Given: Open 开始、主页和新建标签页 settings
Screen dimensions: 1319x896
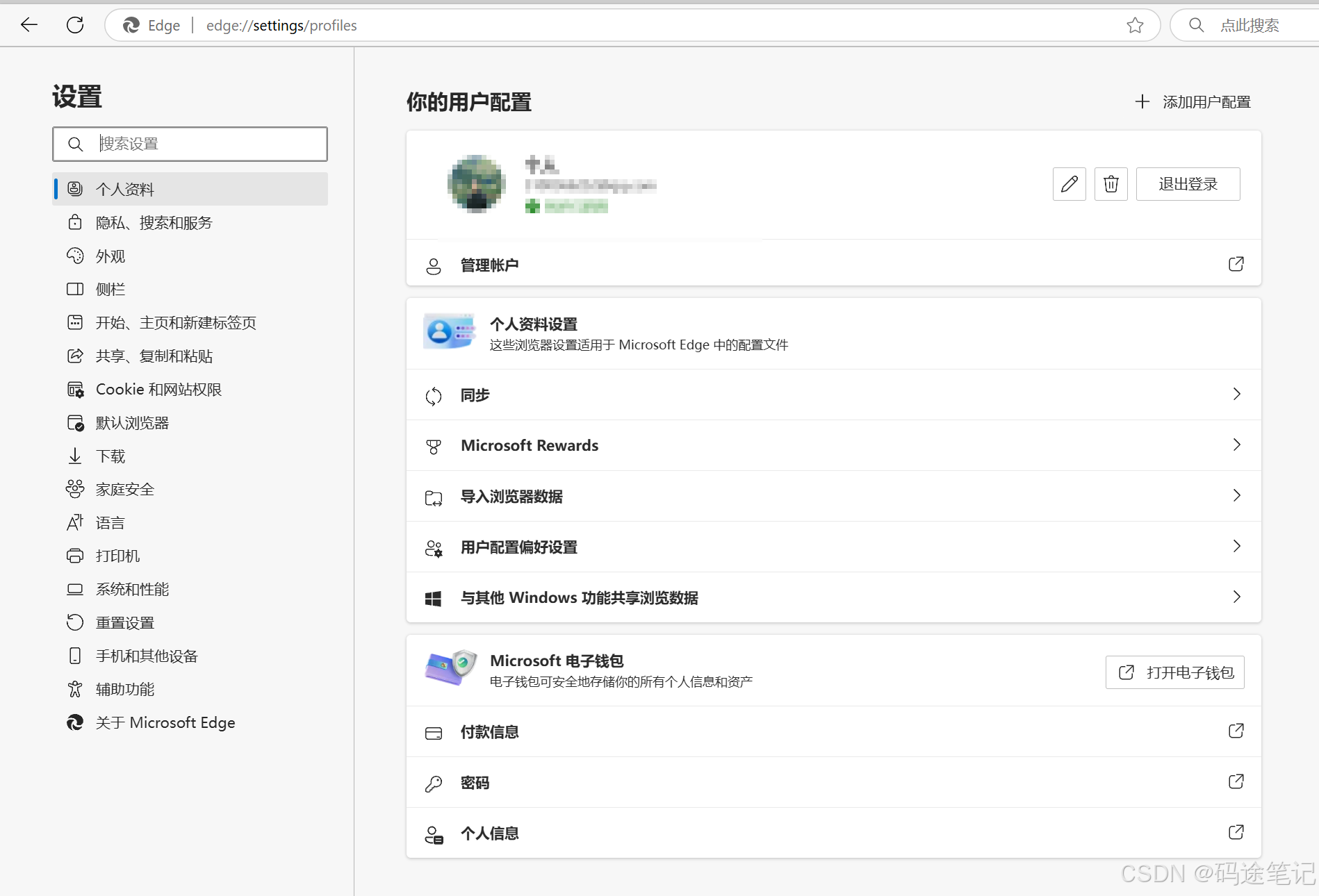Looking at the screenshot, I should pos(190,322).
